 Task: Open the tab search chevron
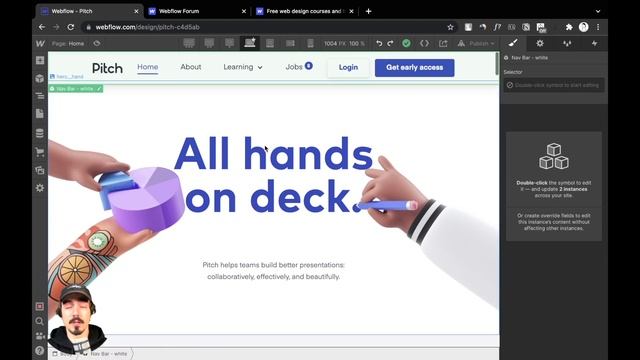598,11
